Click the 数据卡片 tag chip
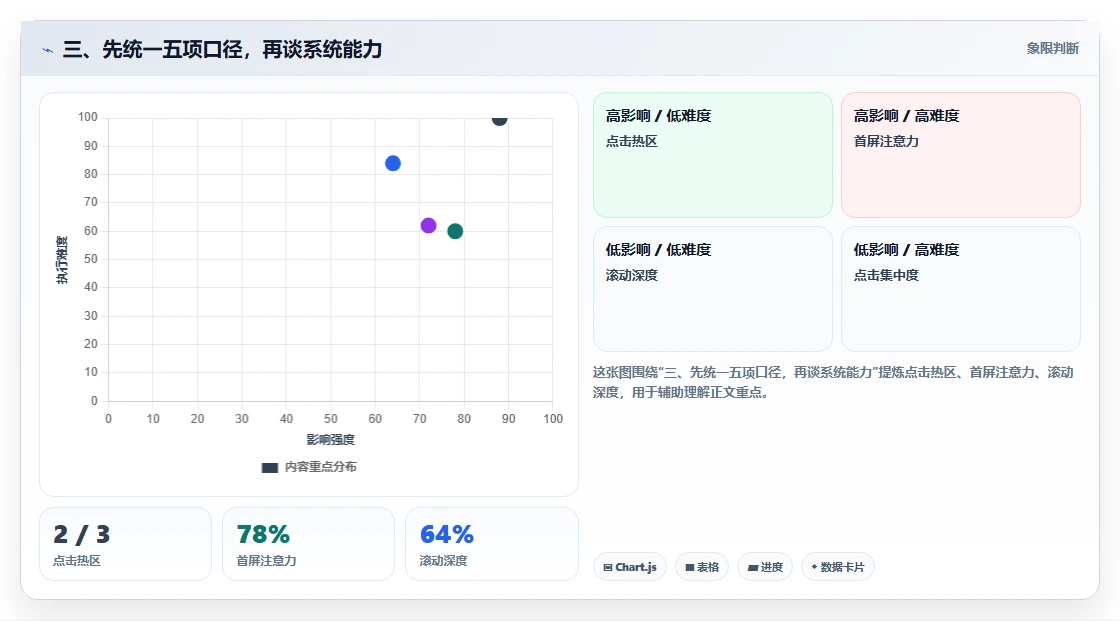Viewport: 1120px width, 621px height. [838, 567]
